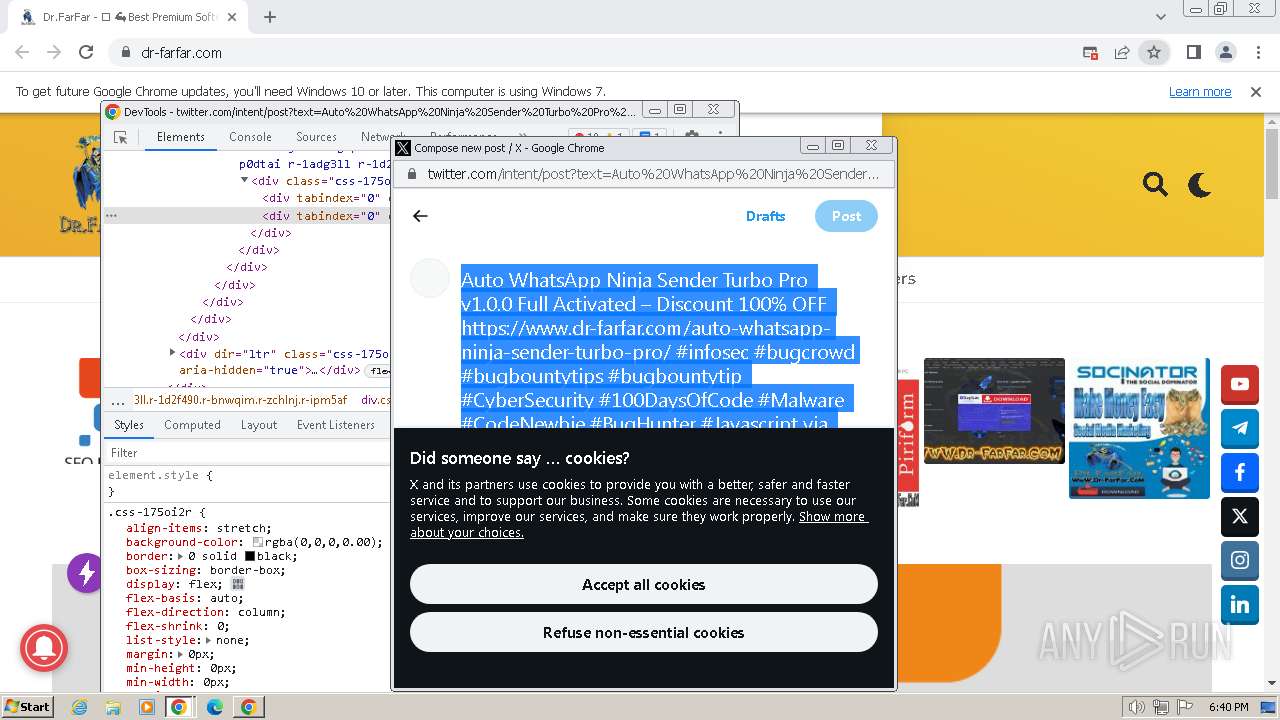Image resolution: width=1280 pixels, height=720 pixels.
Task: Click the purple lightning bolt icon
Action: (86, 573)
